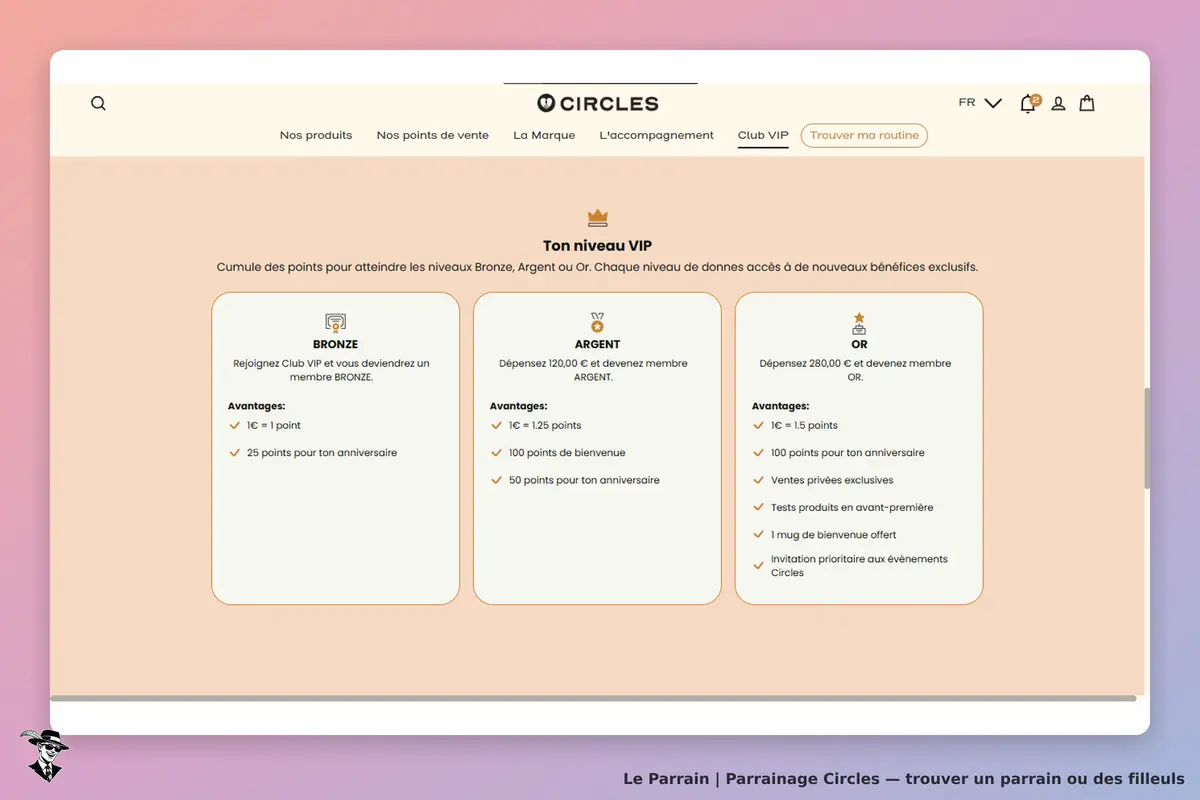Open notifications bell icon

tap(1028, 103)
